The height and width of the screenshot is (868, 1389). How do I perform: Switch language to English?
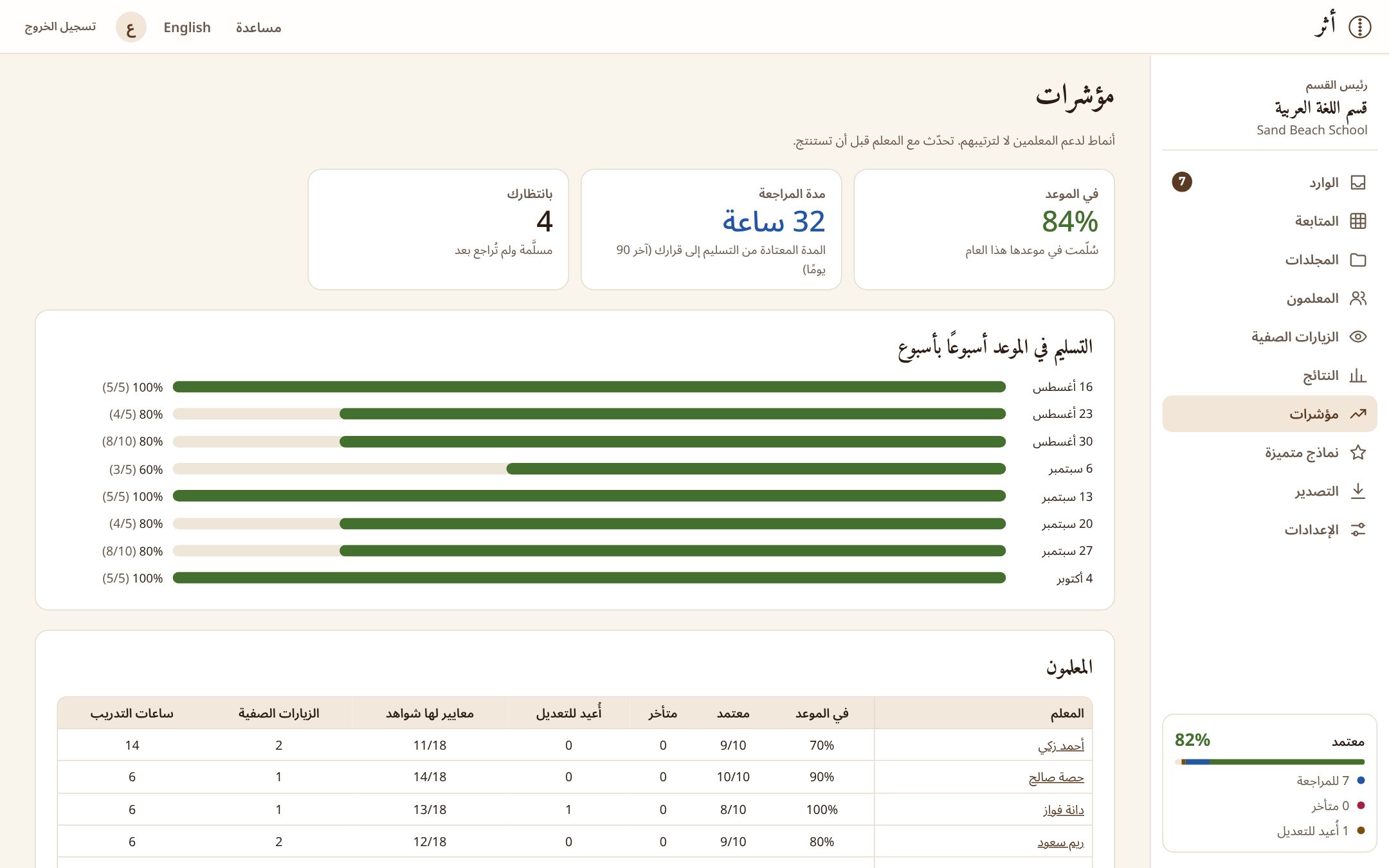[187, 28]
